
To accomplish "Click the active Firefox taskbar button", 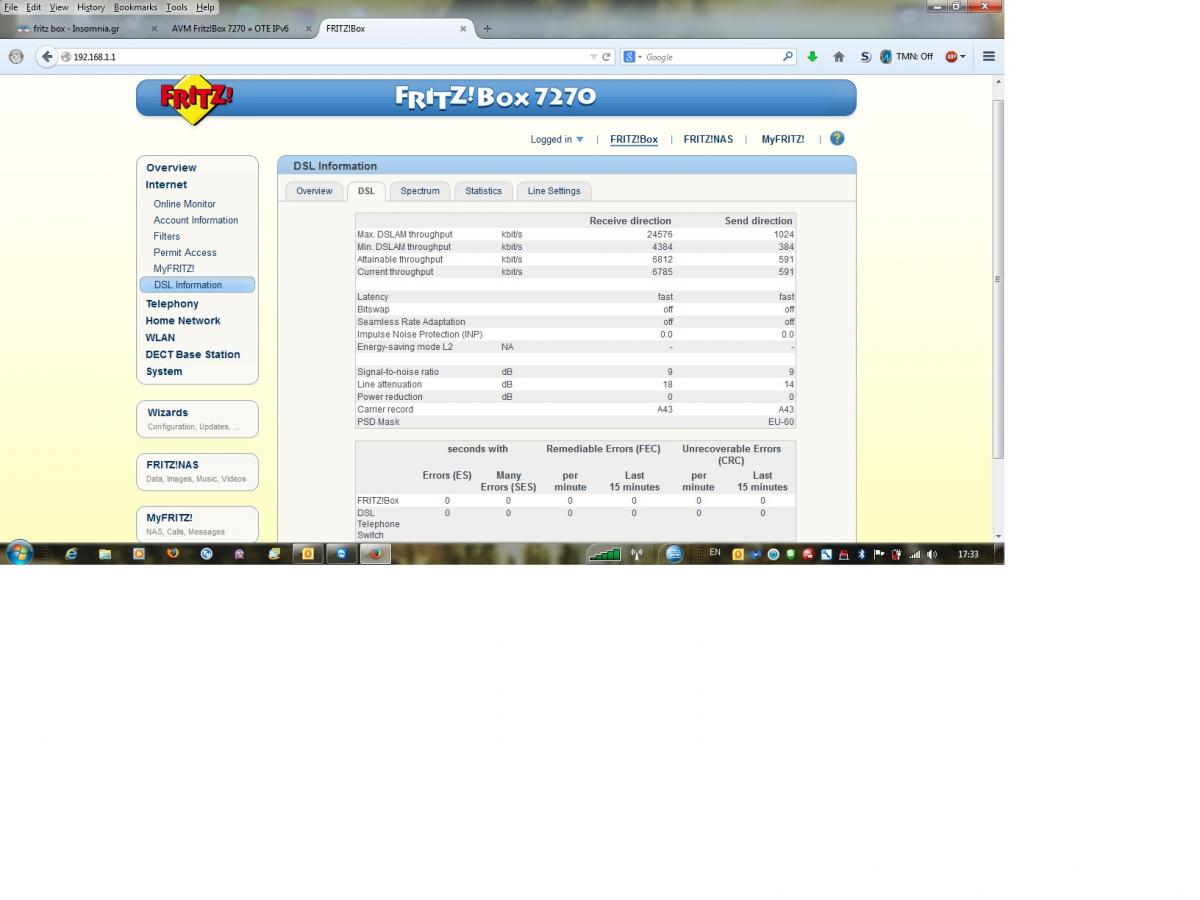I will click(375, 553).
